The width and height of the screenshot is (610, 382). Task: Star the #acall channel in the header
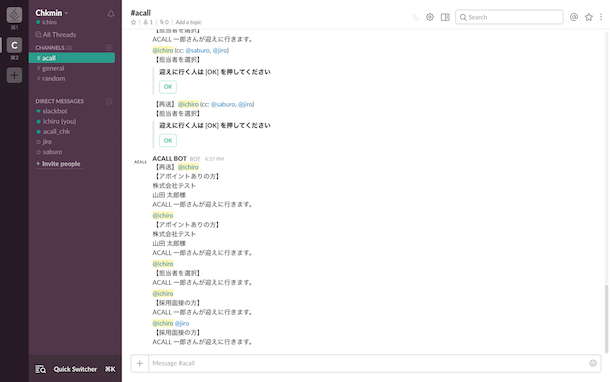point(133,22)
